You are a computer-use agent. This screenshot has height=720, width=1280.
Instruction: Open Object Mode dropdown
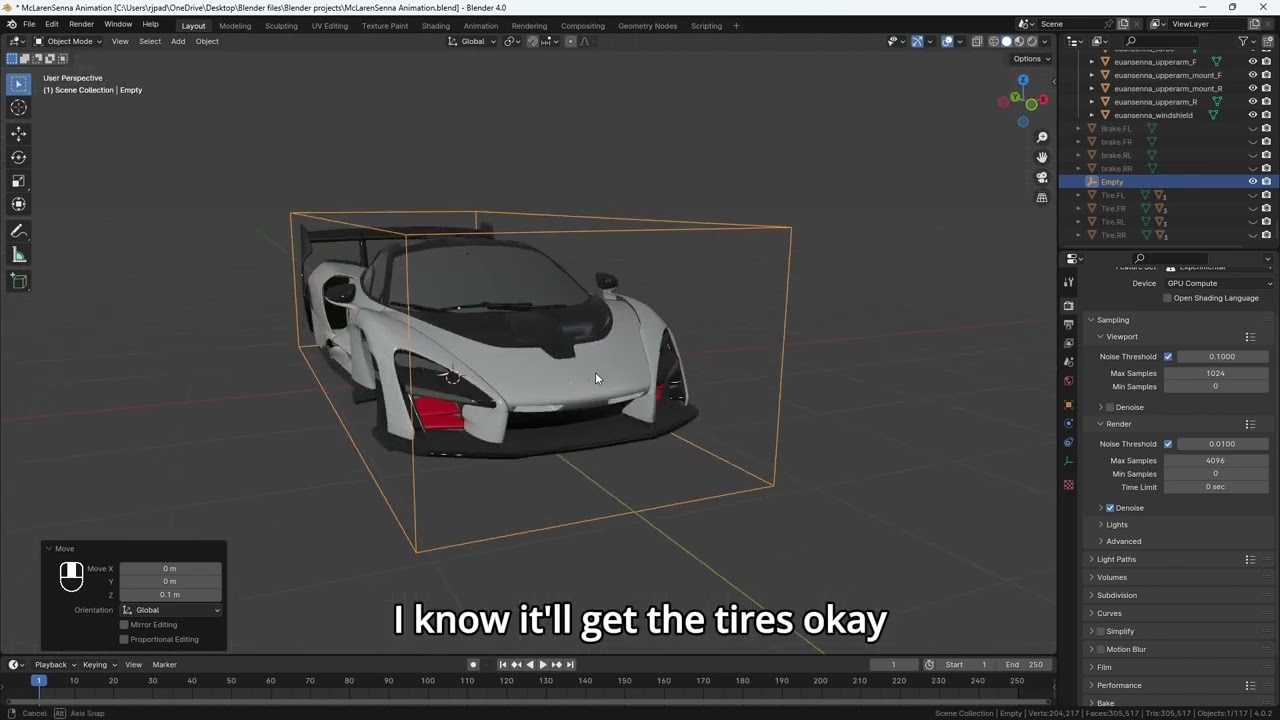point(68,41)
